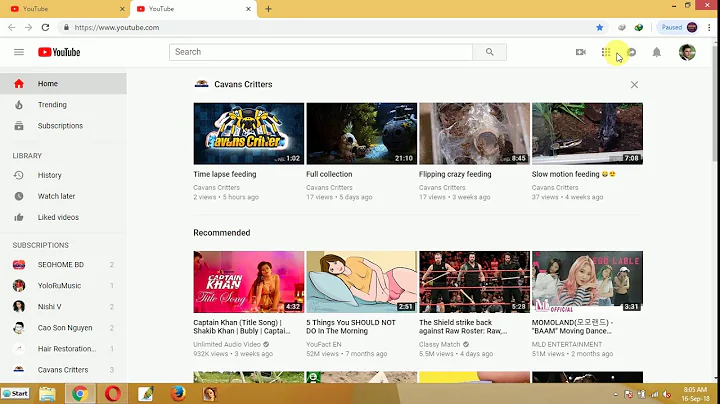
Task: Open Opera from taskbar
Action: 112,393
